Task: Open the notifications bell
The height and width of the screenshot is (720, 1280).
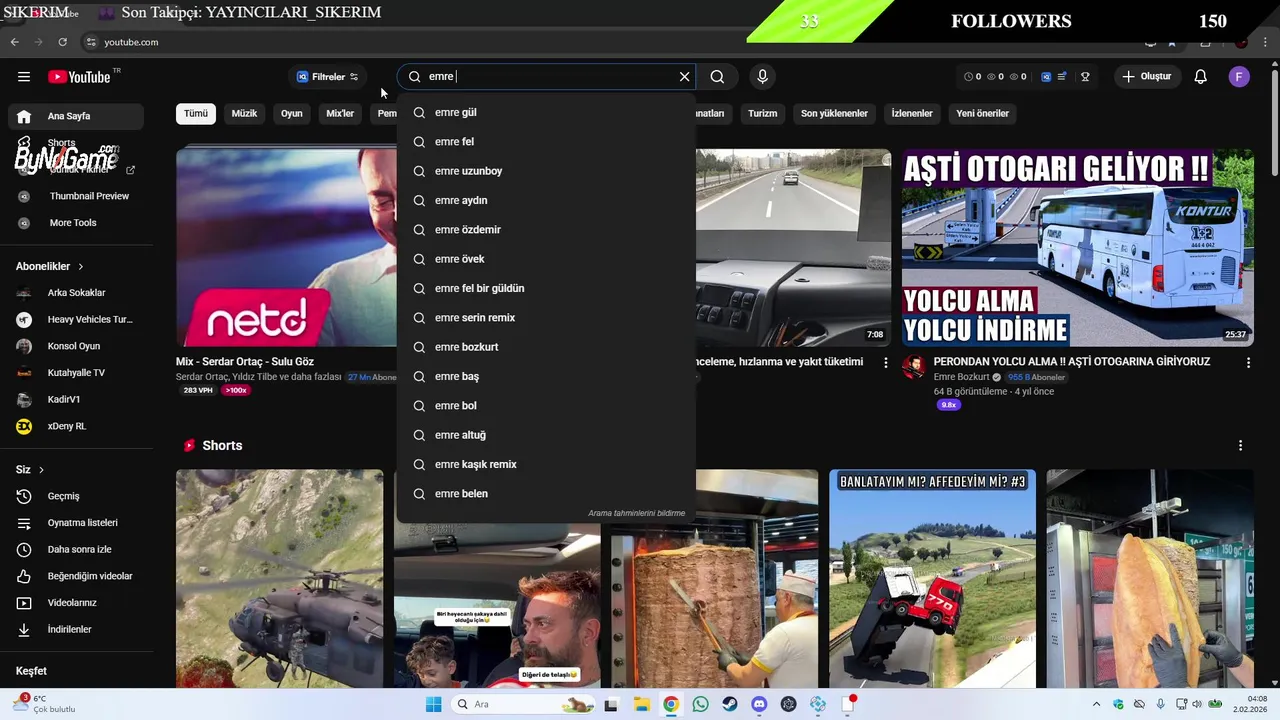Action: [1201, 77]
